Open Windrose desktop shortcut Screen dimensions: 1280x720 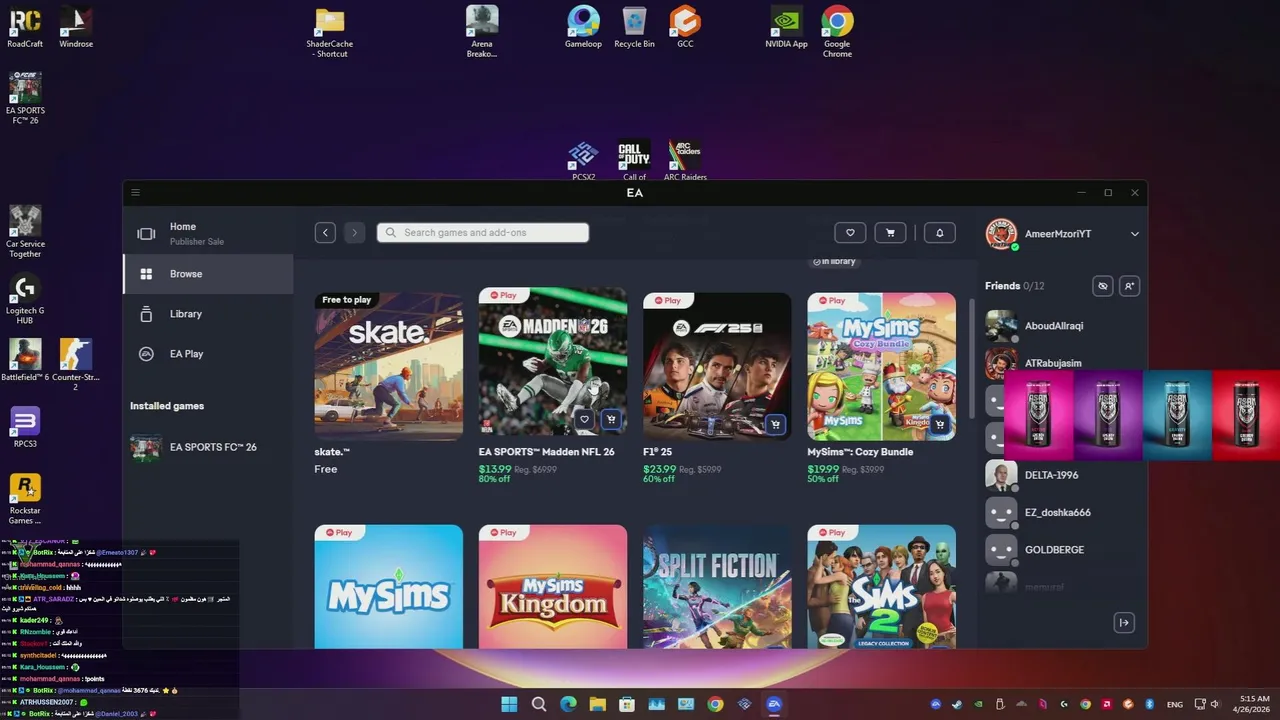(x=76, y=27)
